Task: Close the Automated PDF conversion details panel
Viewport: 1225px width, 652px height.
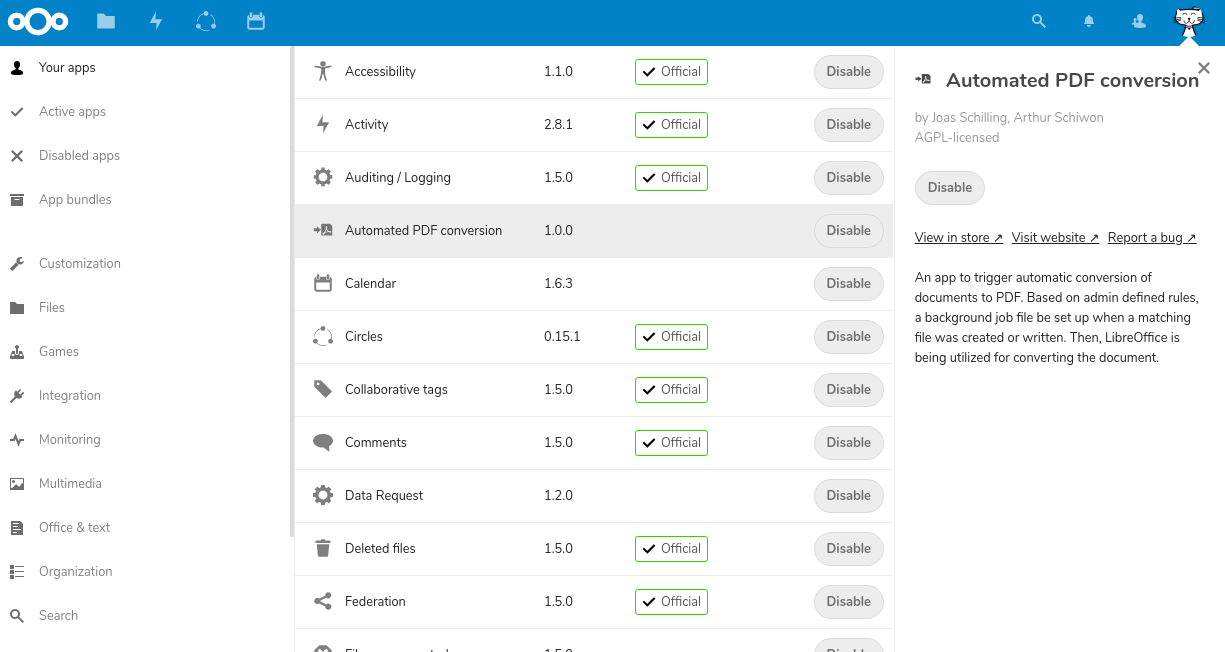Action: 1204,68
